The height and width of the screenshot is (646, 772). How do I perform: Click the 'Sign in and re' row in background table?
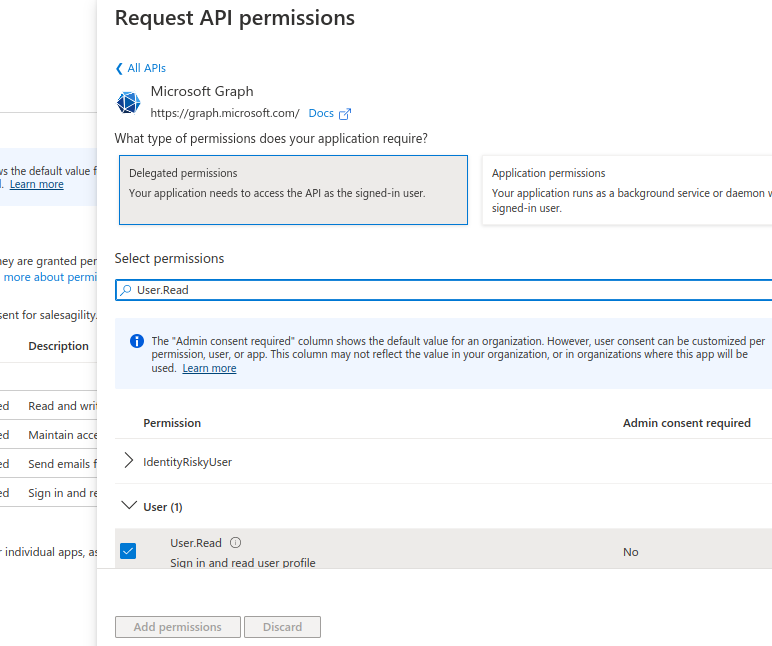(x=48, y=493)
